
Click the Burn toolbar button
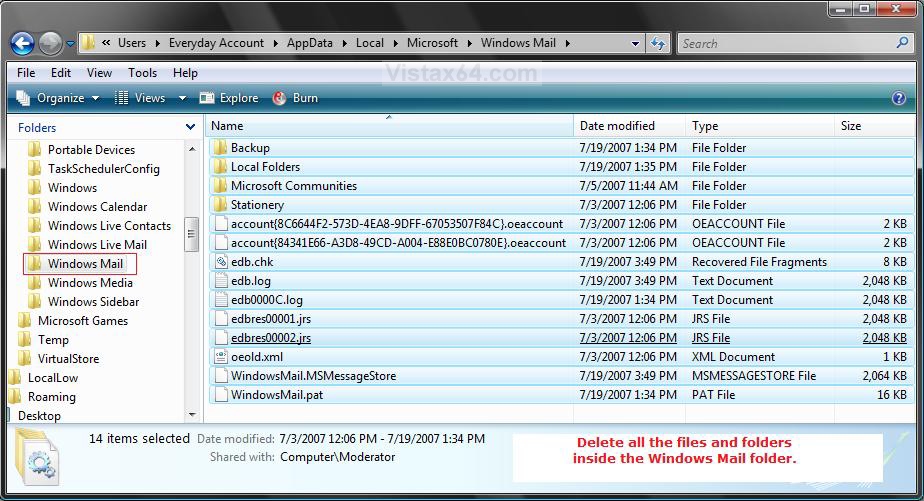(295, 98)
